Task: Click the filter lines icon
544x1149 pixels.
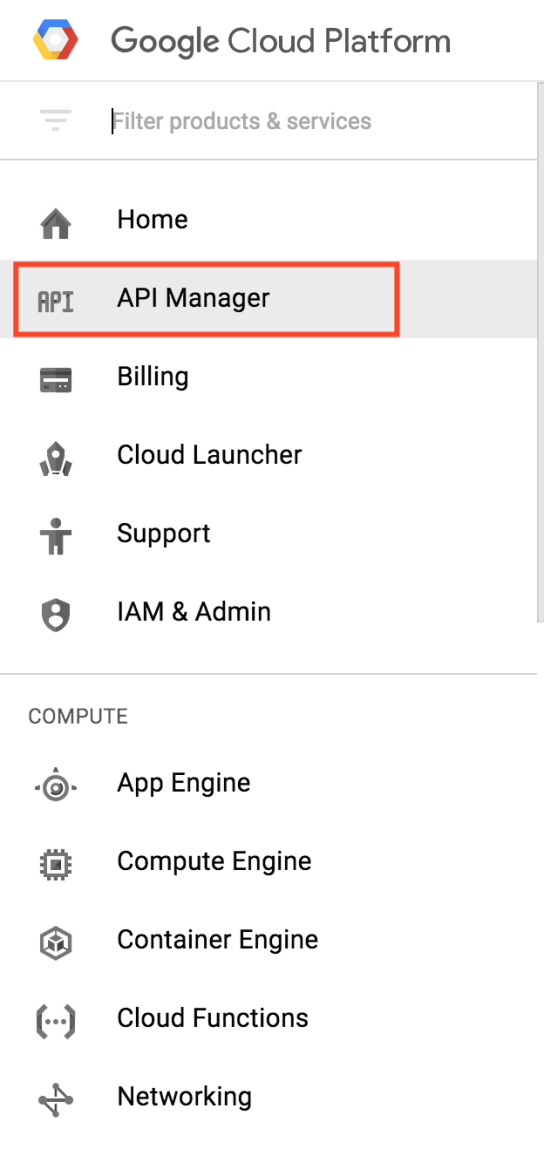Action: coord(56,120)
